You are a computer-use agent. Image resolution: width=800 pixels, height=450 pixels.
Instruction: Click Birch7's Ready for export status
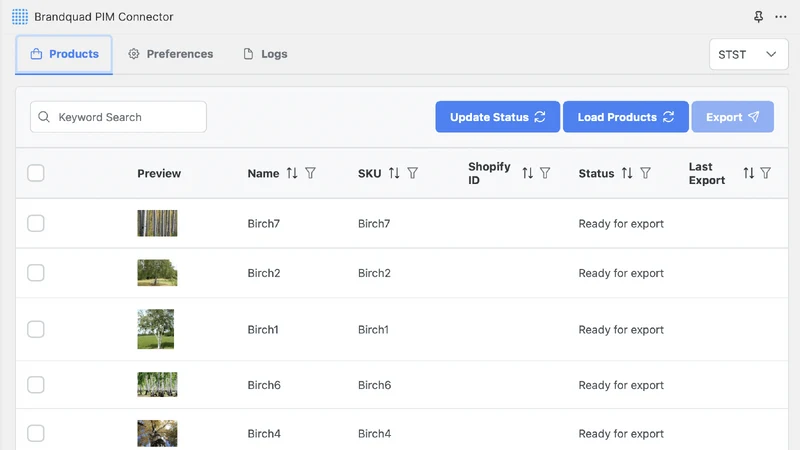621,223
